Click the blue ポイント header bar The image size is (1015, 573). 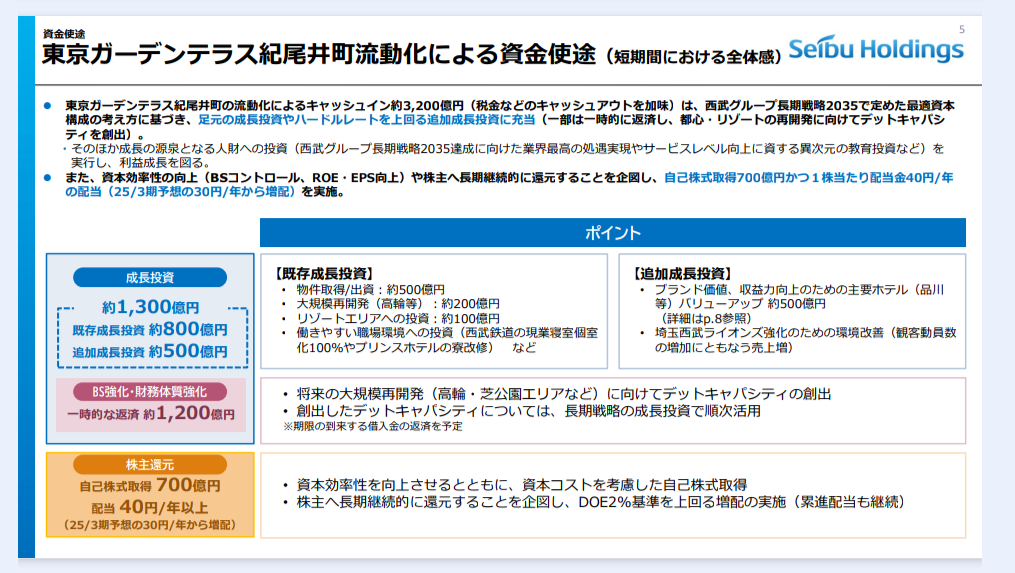click(x=612, y=232)
